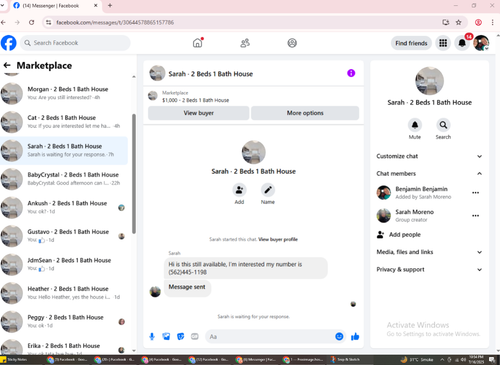Click the conversation list scrollbar
Screen dimensions: 500x365
pos(134,173)
